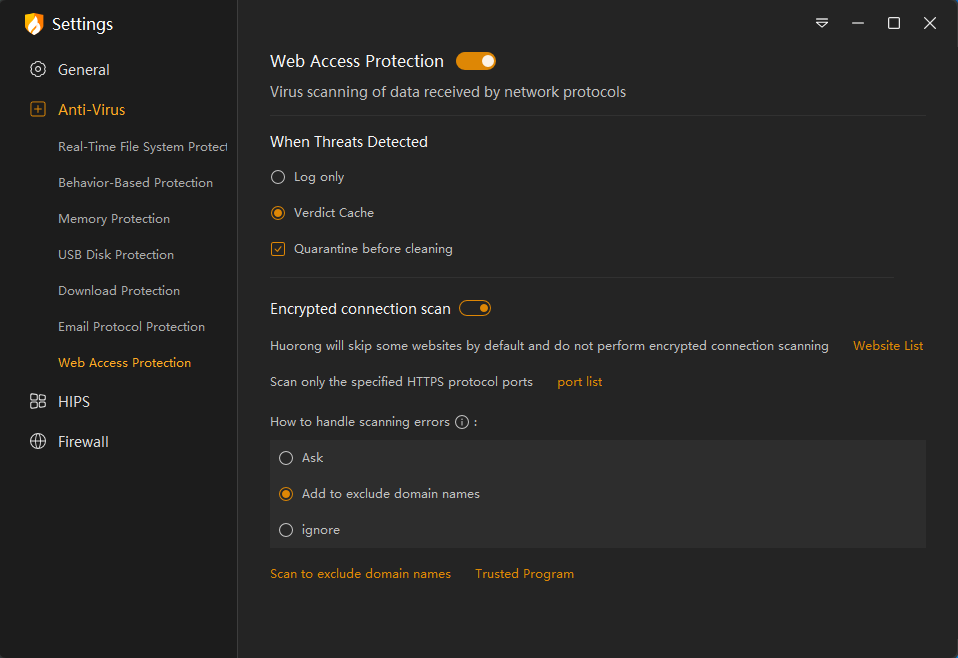
Task: Open the Trusted Program link
Action: click(x=524, y=574)
